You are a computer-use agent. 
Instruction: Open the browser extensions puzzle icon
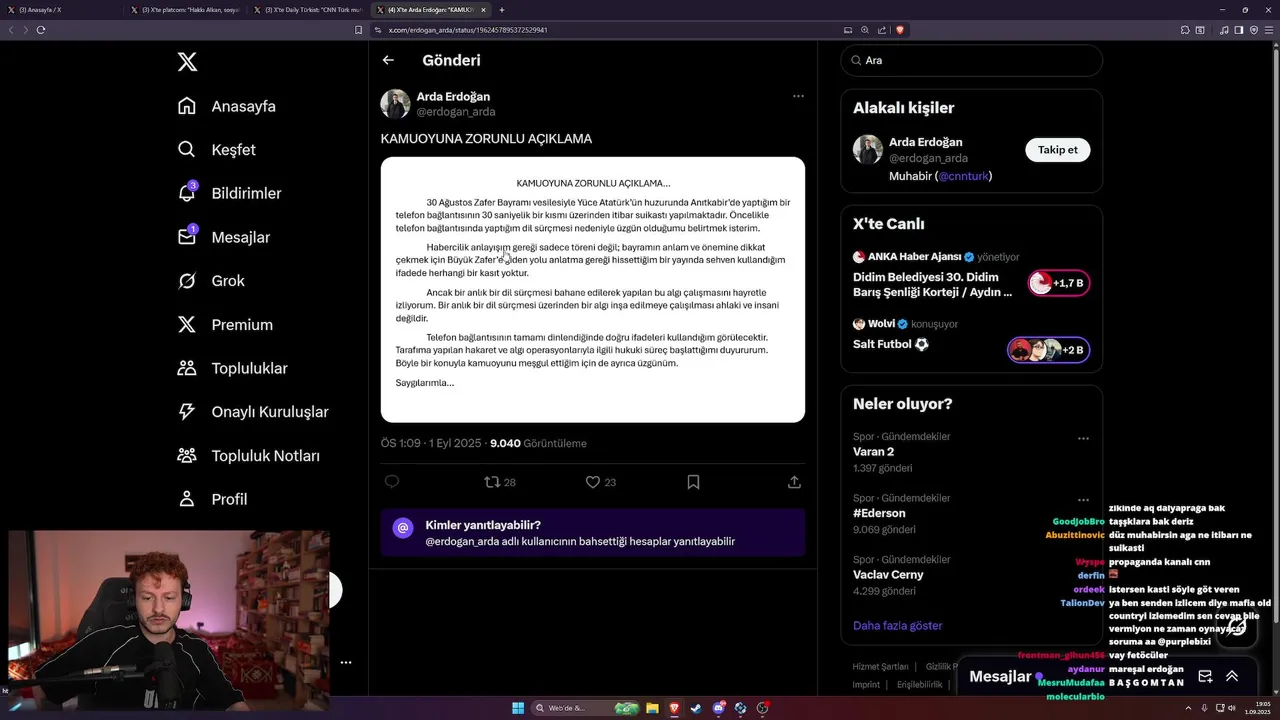[1185, 30]
